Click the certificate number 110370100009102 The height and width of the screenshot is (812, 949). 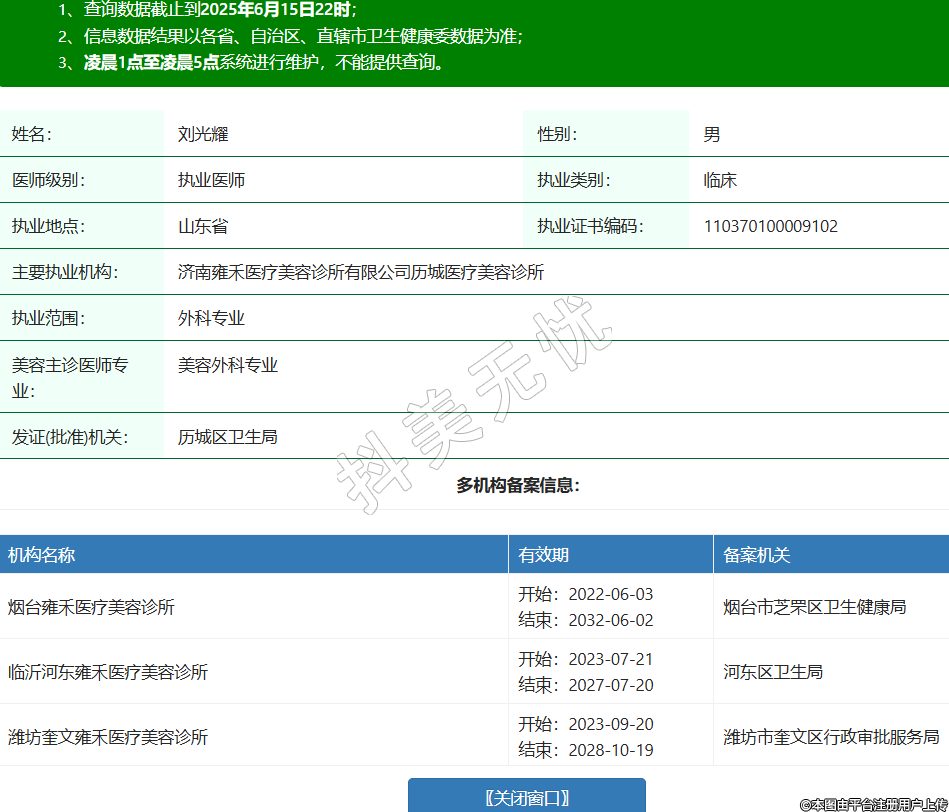pyautogui.click(x=771, y=226)
